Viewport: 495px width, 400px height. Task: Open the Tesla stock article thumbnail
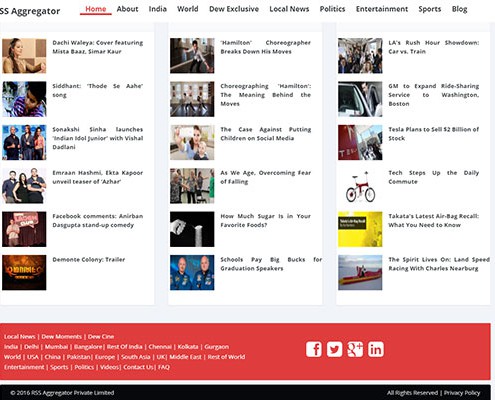(x=360, y=142)
